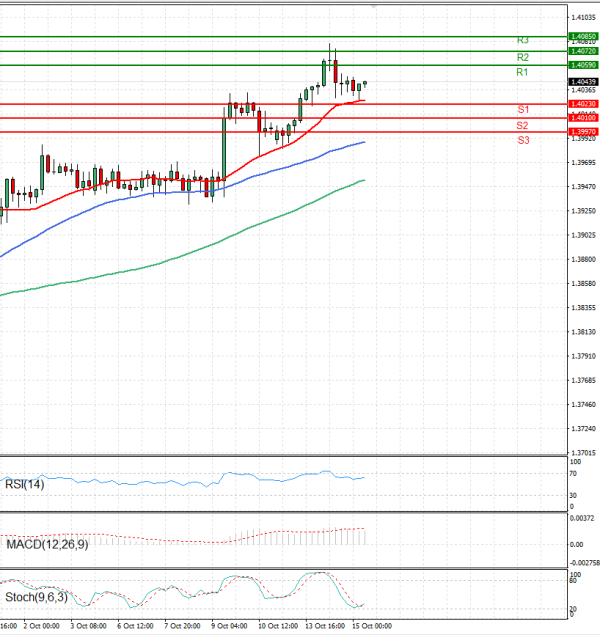The width and height of the screenshot is (600, 635).
Task: Click the Stoch(9,6,3) indicator label
Action: (x=36, y=598)
